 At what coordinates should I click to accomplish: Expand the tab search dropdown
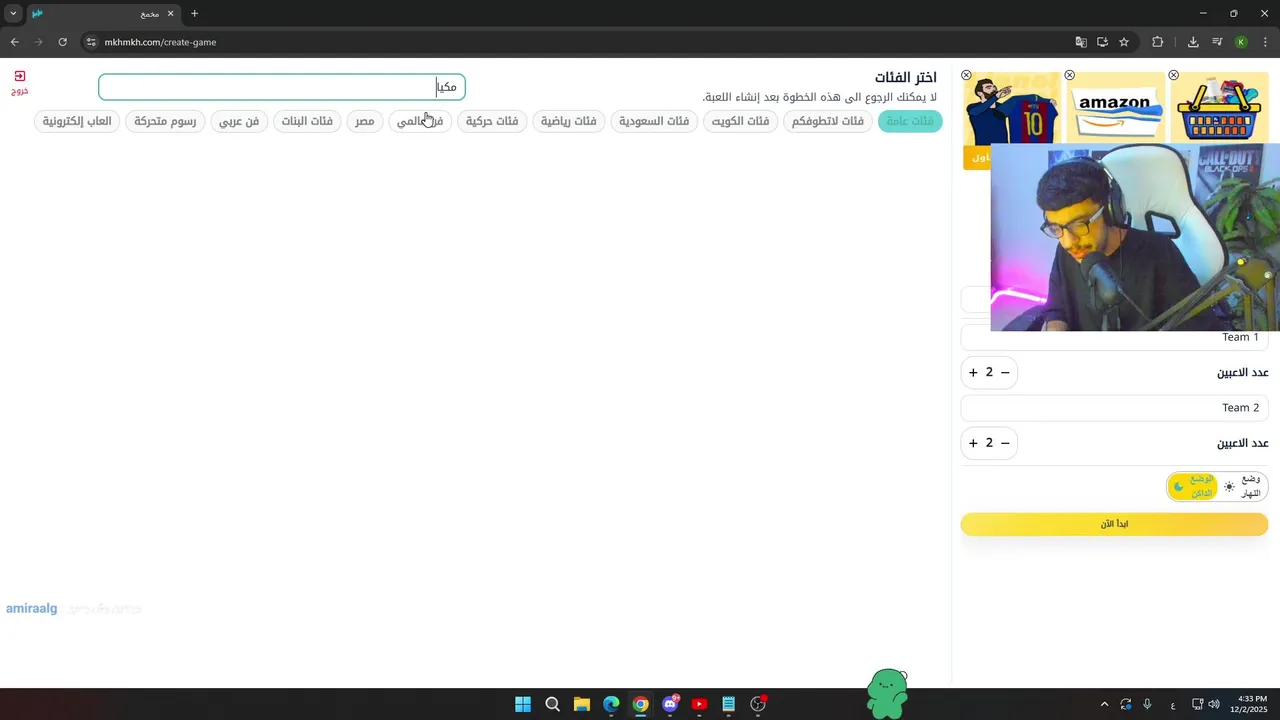[13, 14]
